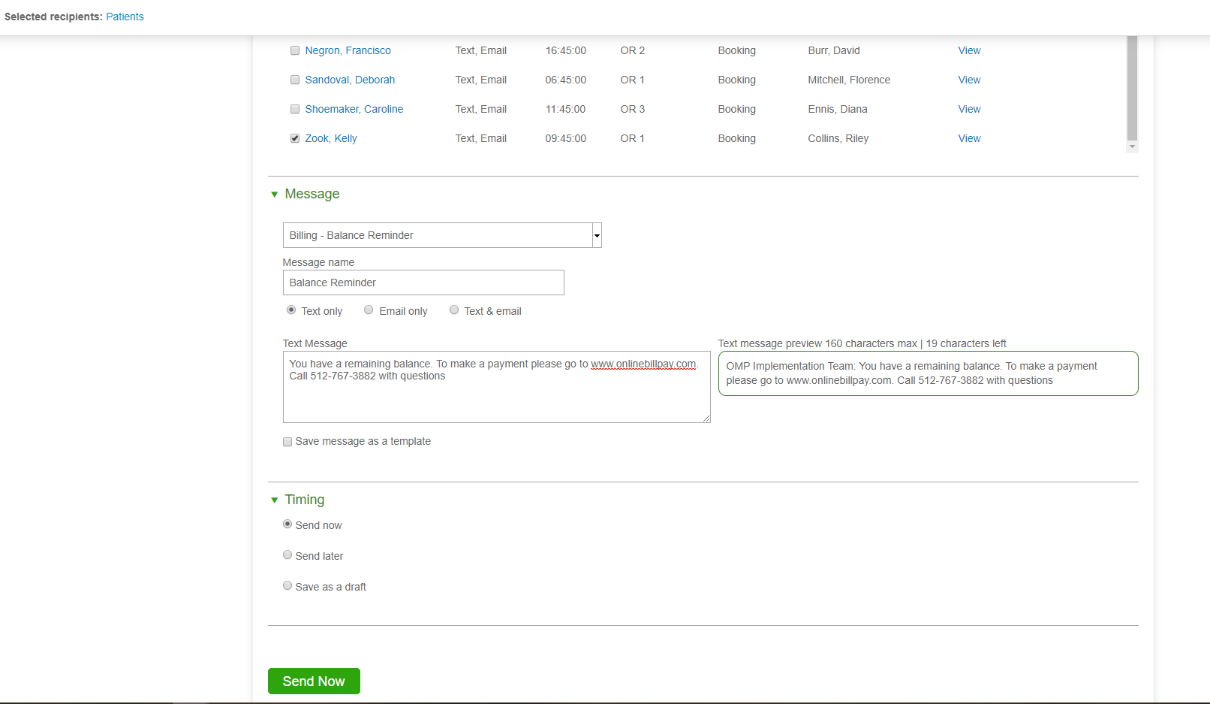1210x704 pixels.
Task: Select the Shoemaker, Caroline checkbox
Action: pos(295,109)
